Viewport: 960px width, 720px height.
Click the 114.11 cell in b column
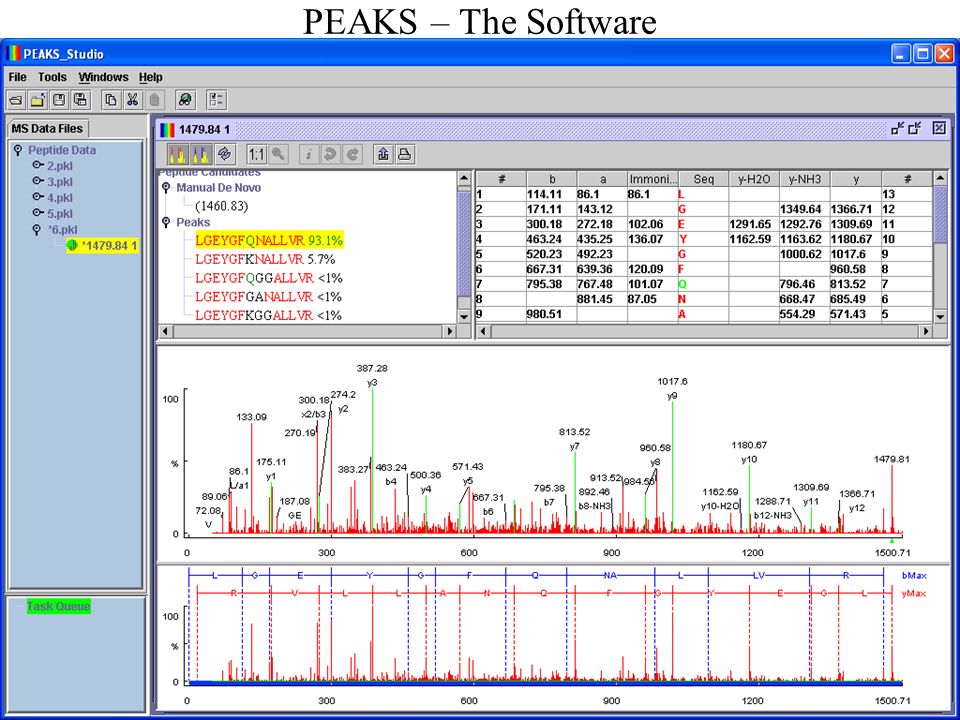point(552,194)
